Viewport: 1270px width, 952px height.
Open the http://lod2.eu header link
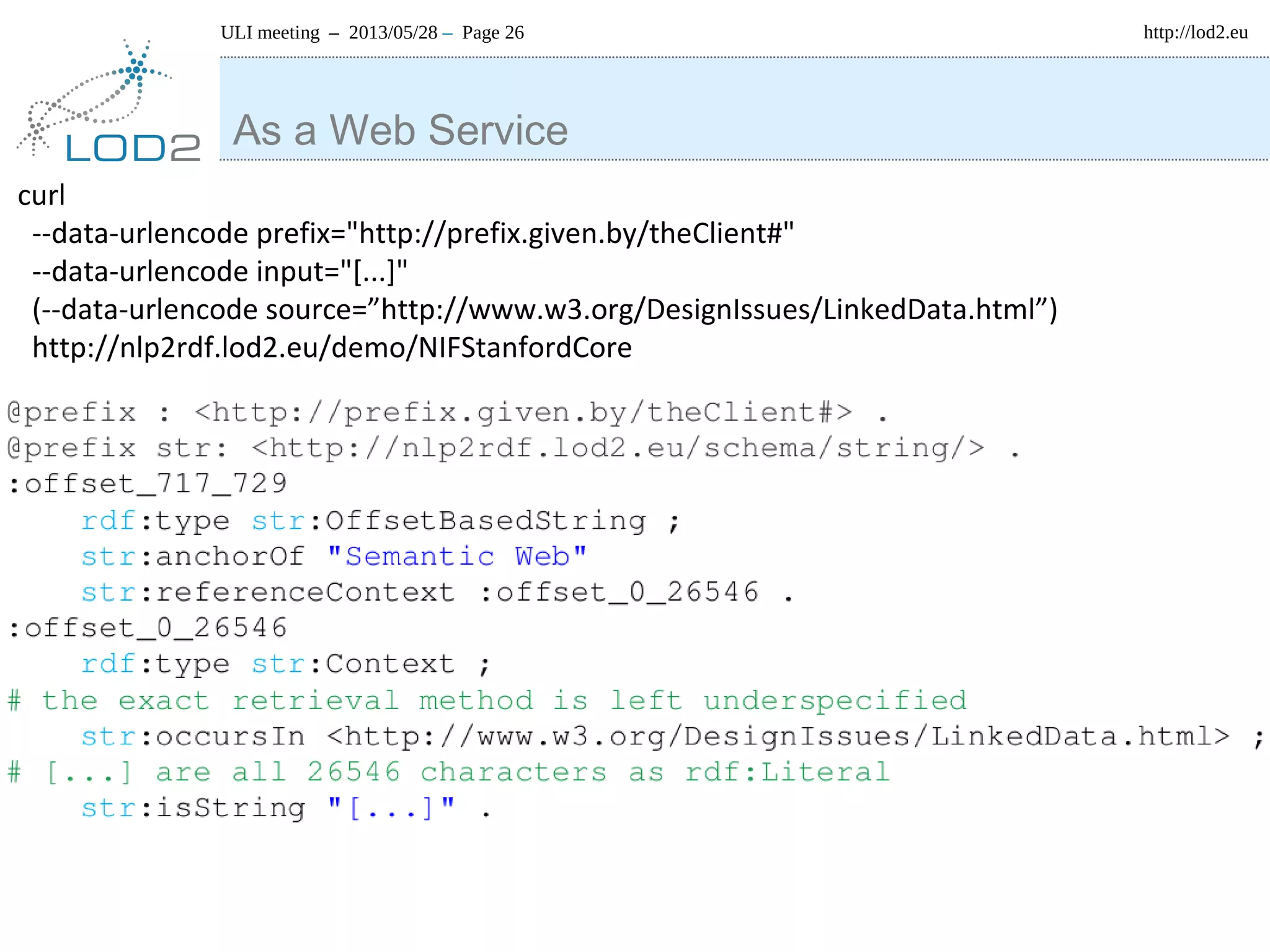(1195, 32)
